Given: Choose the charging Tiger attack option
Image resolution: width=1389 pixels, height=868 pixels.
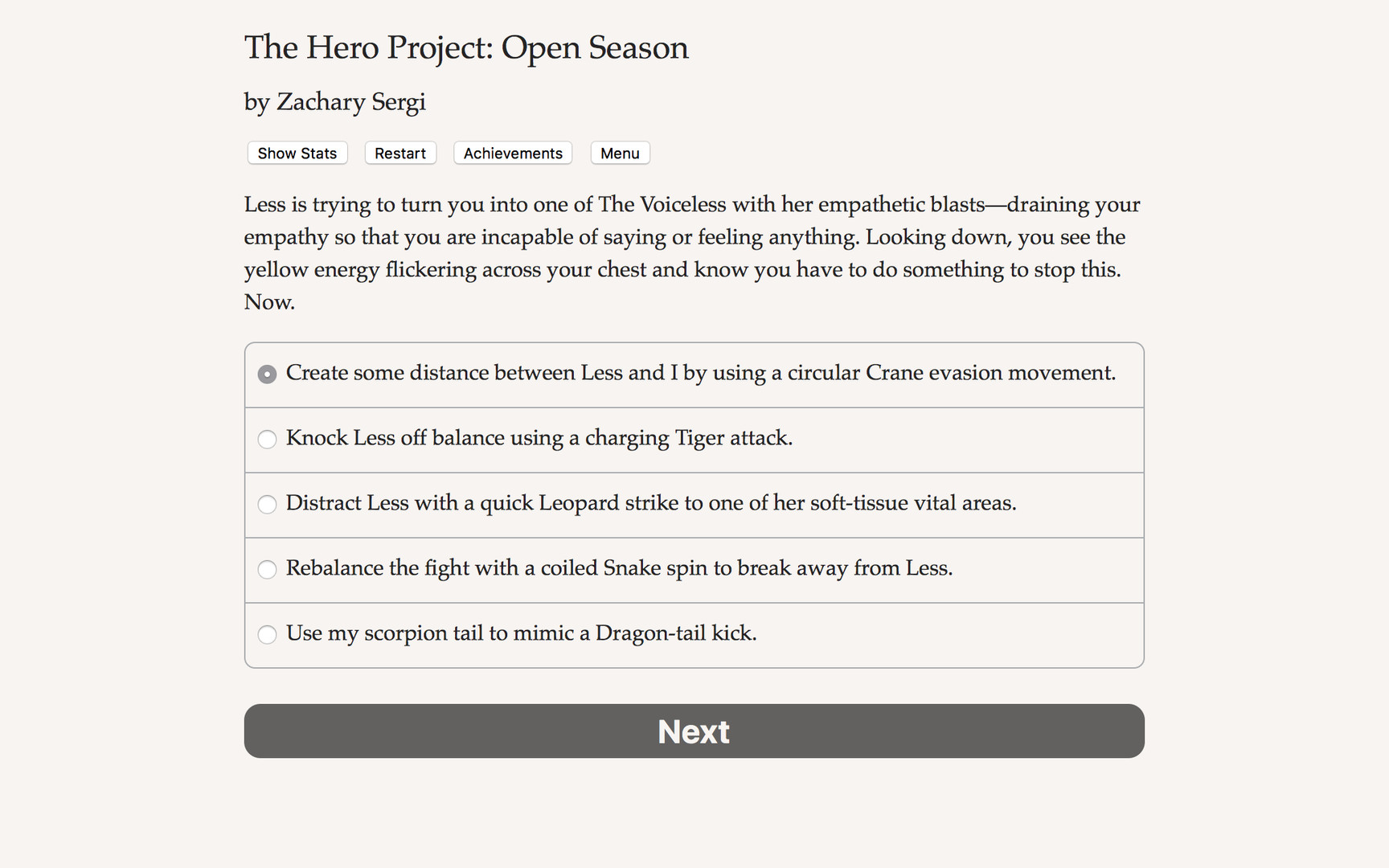Looking at the screenshot, I should click(x=694, y=439).
